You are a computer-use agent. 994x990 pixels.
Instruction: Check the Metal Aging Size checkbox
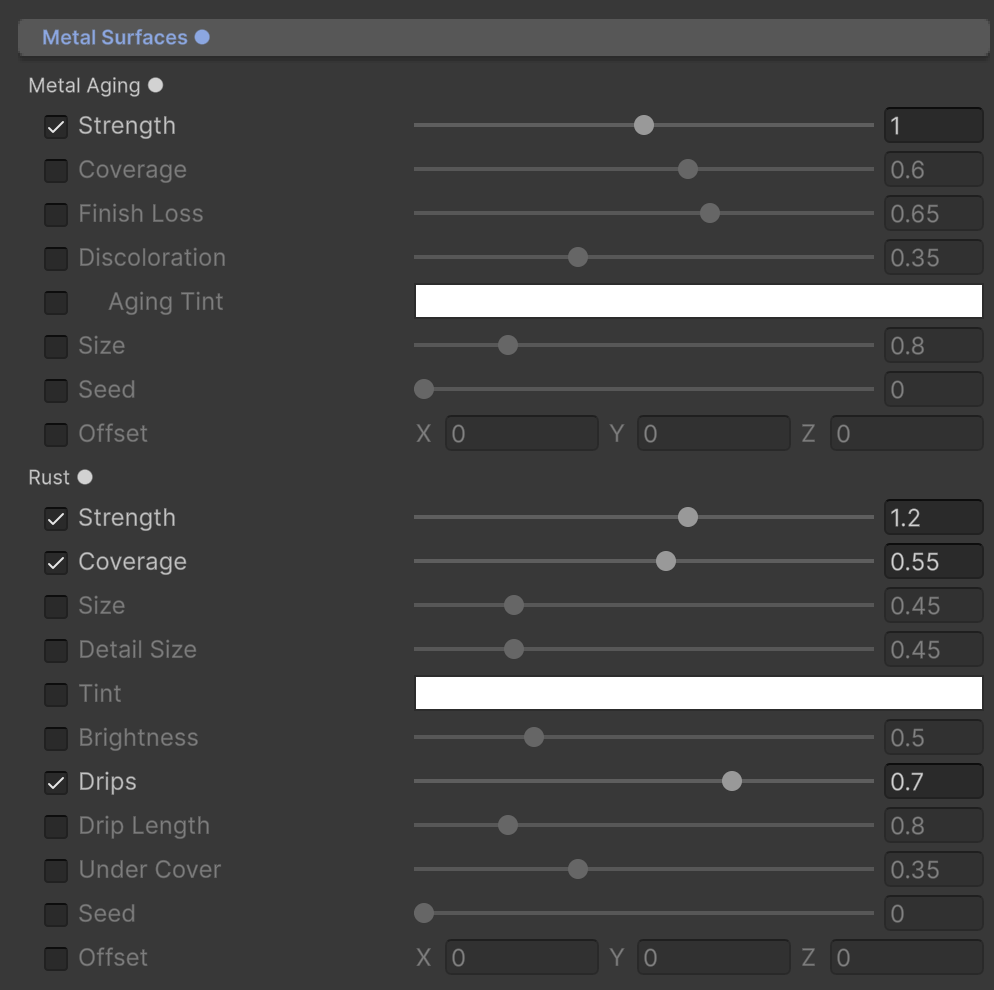coord(56,346)
